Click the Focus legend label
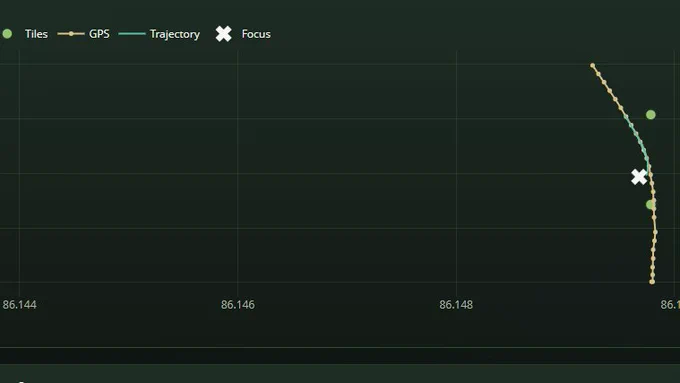The width and height of the screenshot is (680, 383). coord(256,34)
